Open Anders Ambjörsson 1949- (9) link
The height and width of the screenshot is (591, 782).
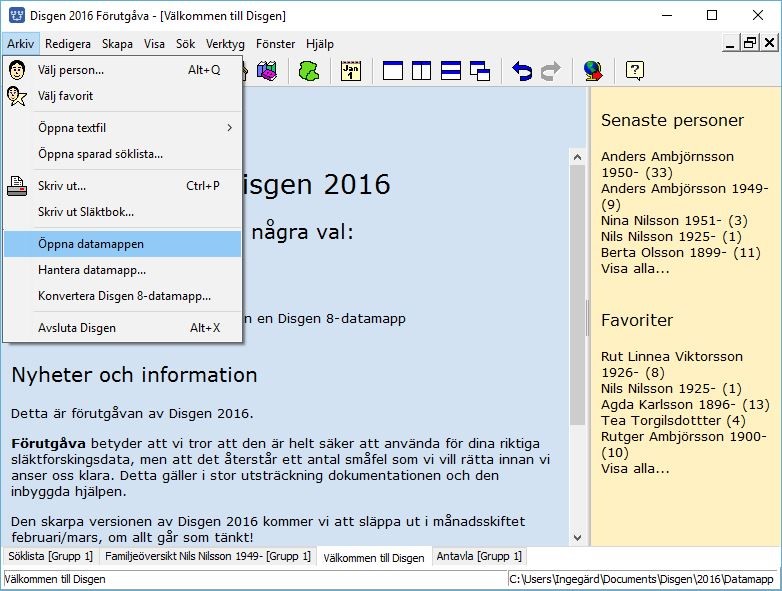[x=684, y=197]
